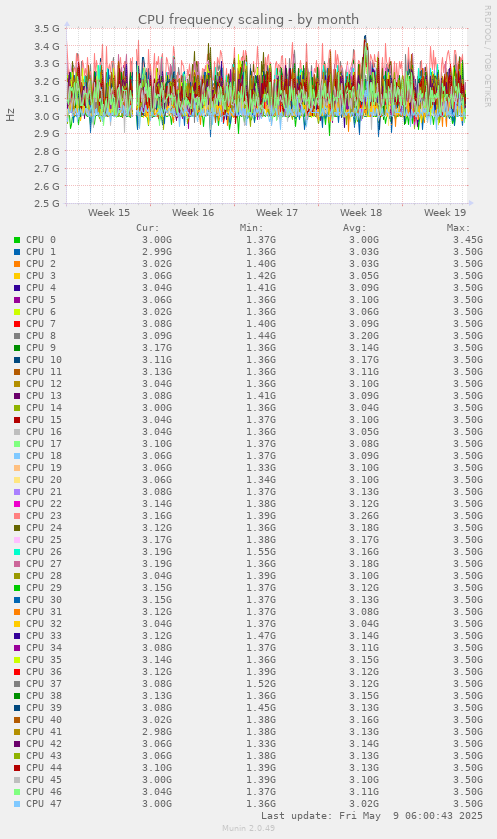Image resolution: width=497 pixels, height=839 pixels.
Task: Click the CPU 23 salmon legend swatch
Action: pos(17,516)
